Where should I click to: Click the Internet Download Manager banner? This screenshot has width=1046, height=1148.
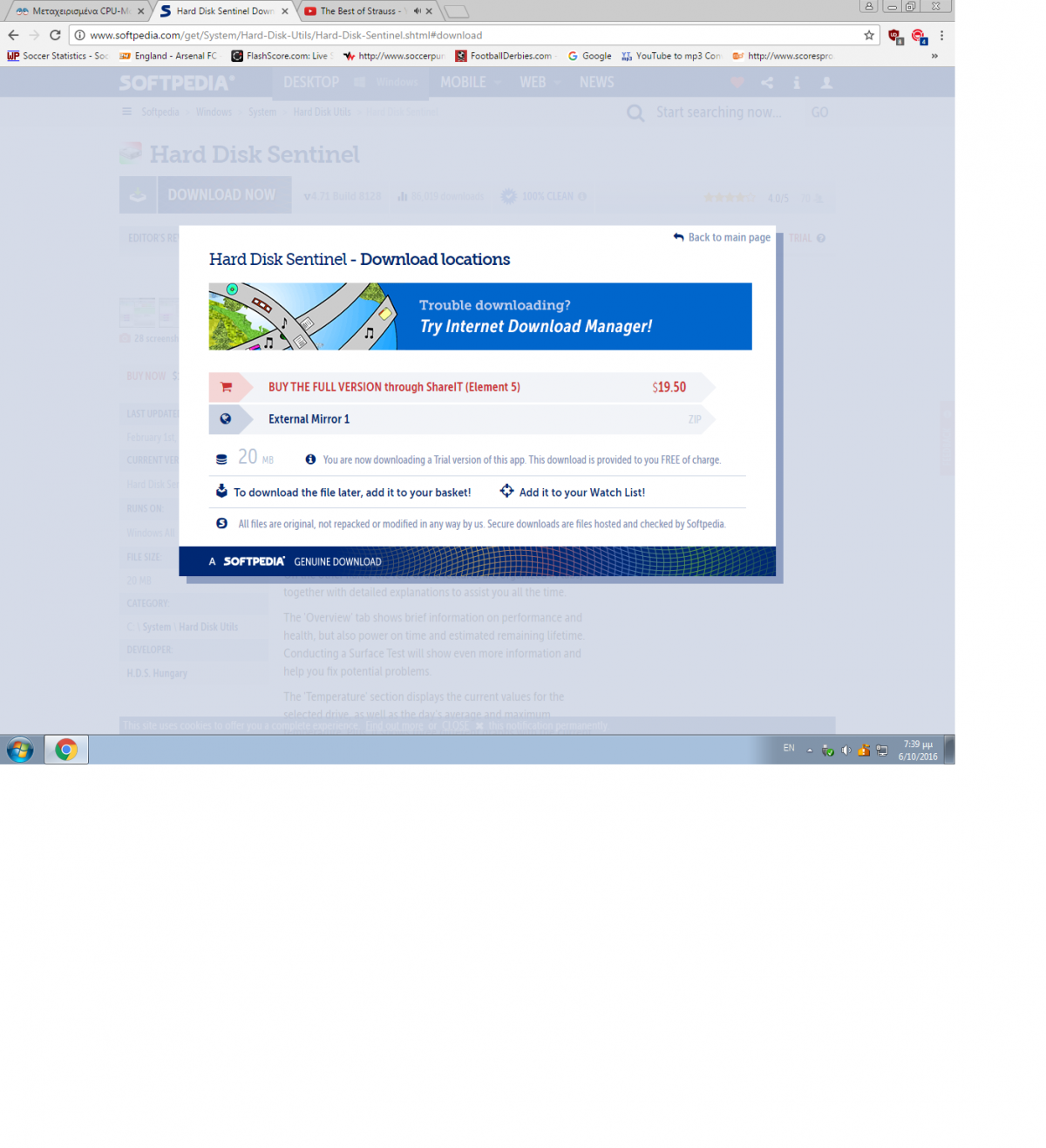coord(480,316)
